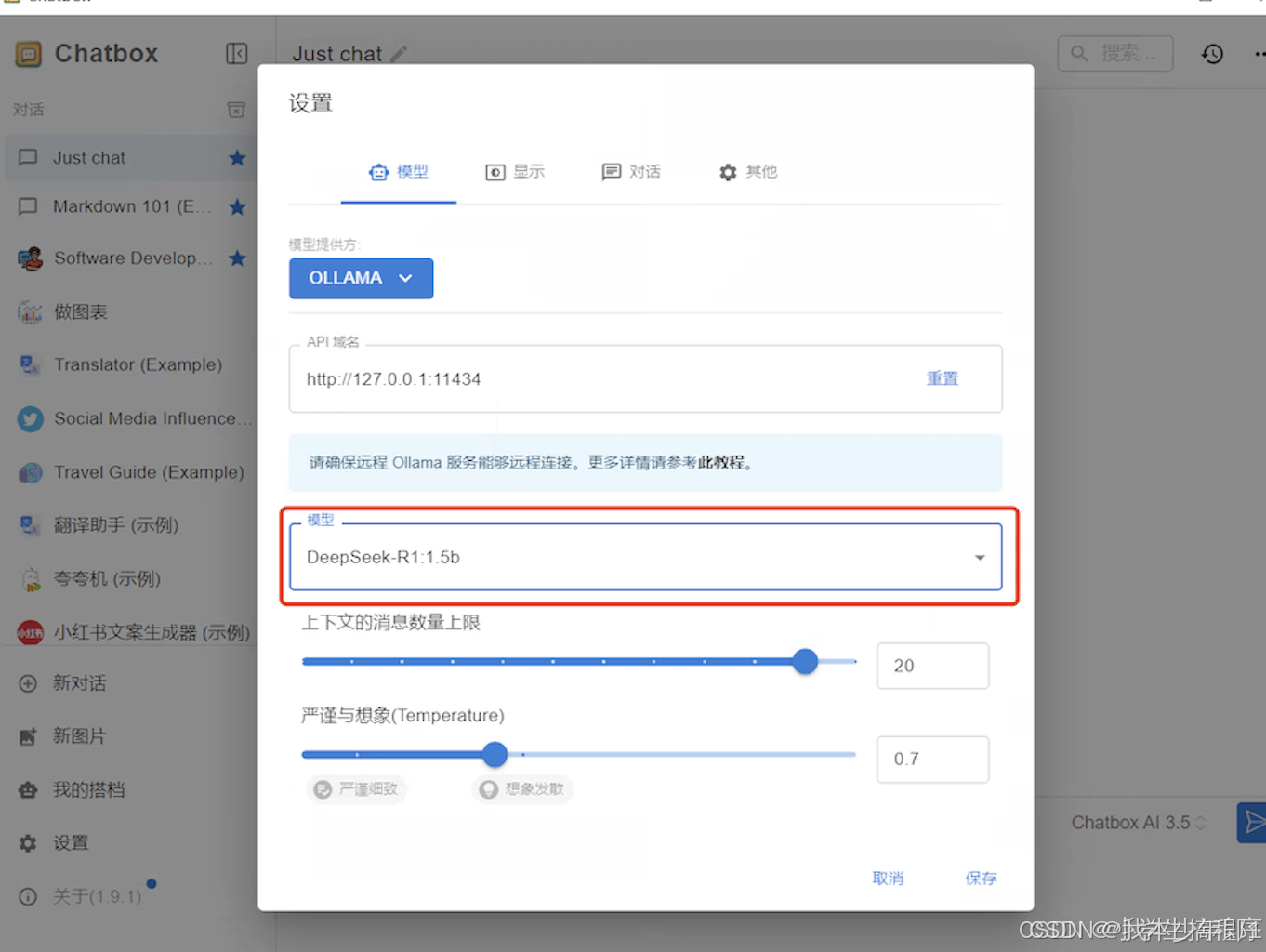Click the send message arrow button
This screenshot has height=952, width=1266.
1252,823
